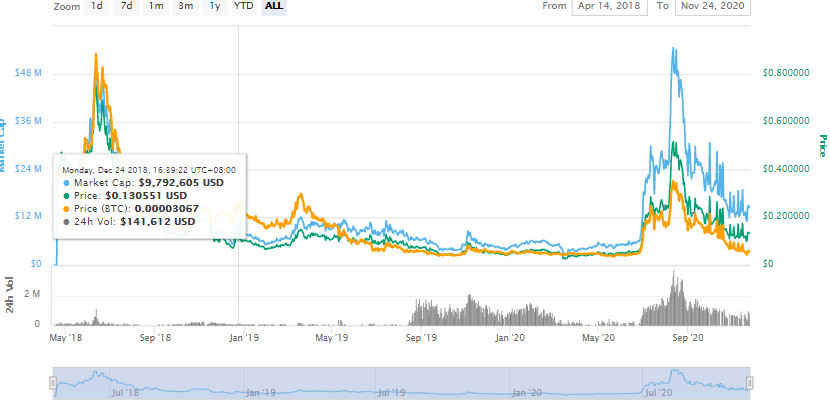Viewport: 830px width, 400px height.
Task: Click the $24 M market cap axis label
Action: [29, 169]
